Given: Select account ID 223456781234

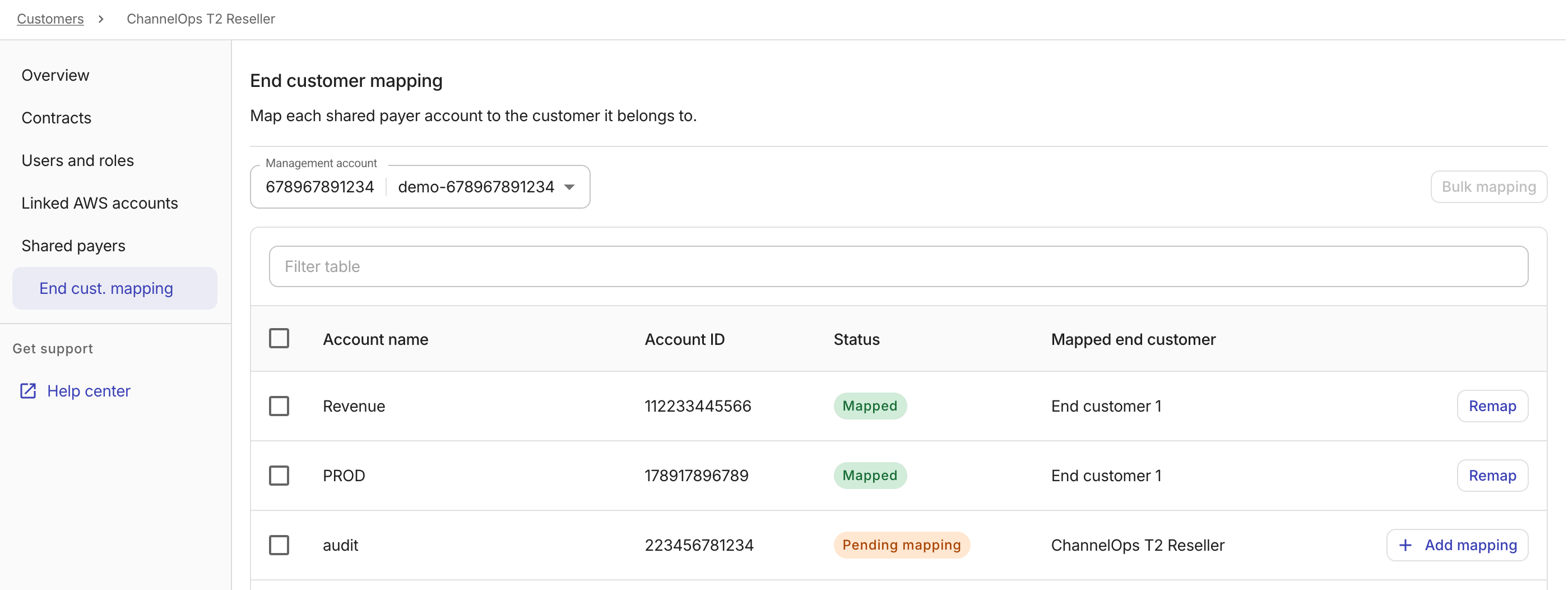Looking at the screenshot, I should coord(699,545).
